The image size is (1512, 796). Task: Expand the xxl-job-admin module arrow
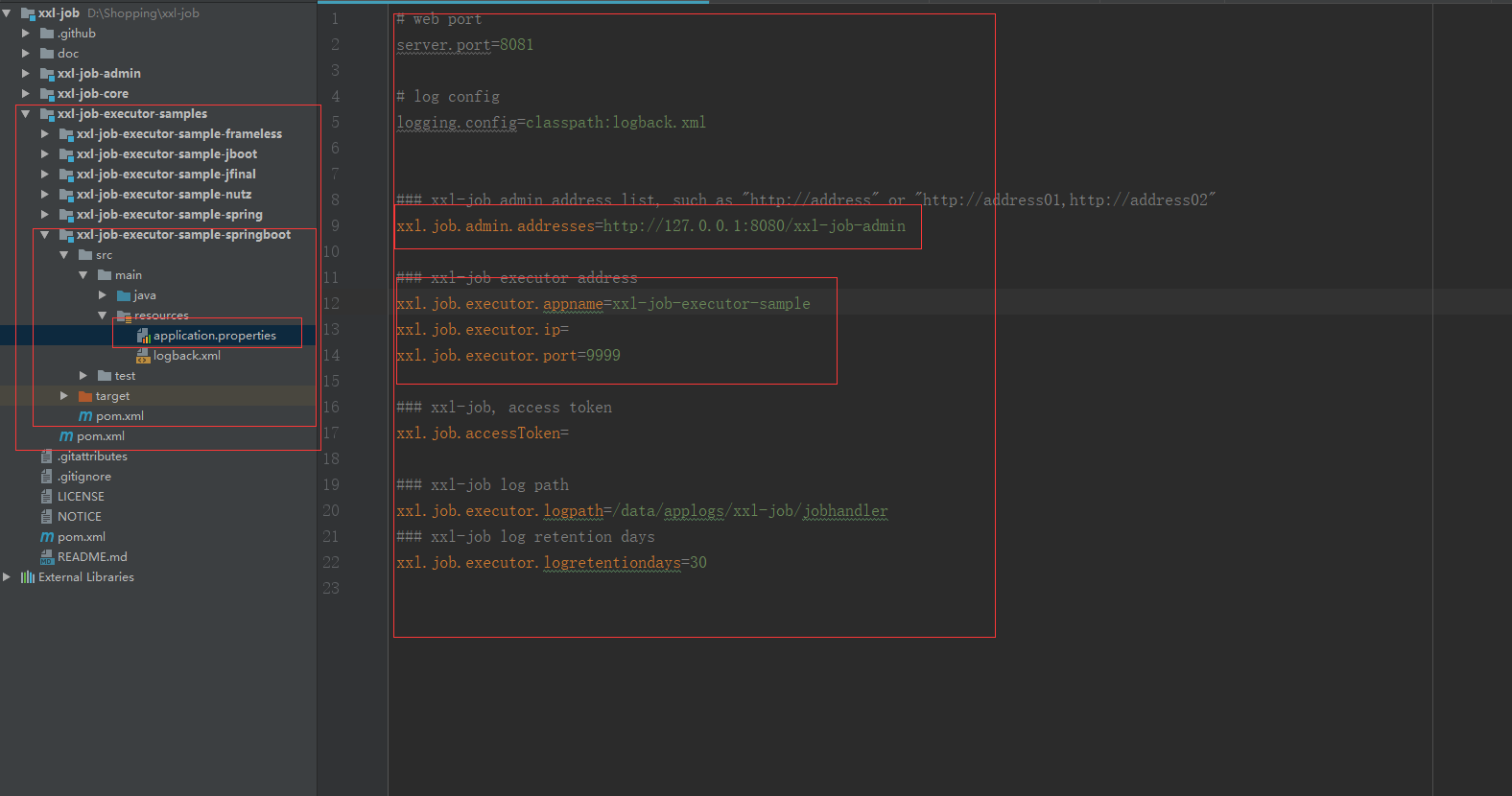26,74
